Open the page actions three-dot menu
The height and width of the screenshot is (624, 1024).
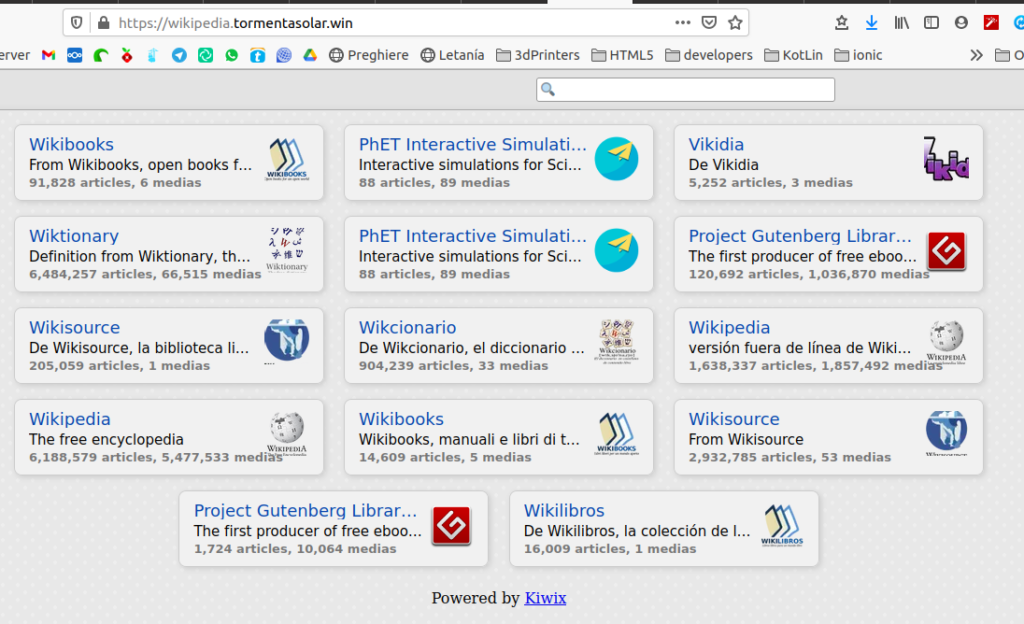coord(682,23)
